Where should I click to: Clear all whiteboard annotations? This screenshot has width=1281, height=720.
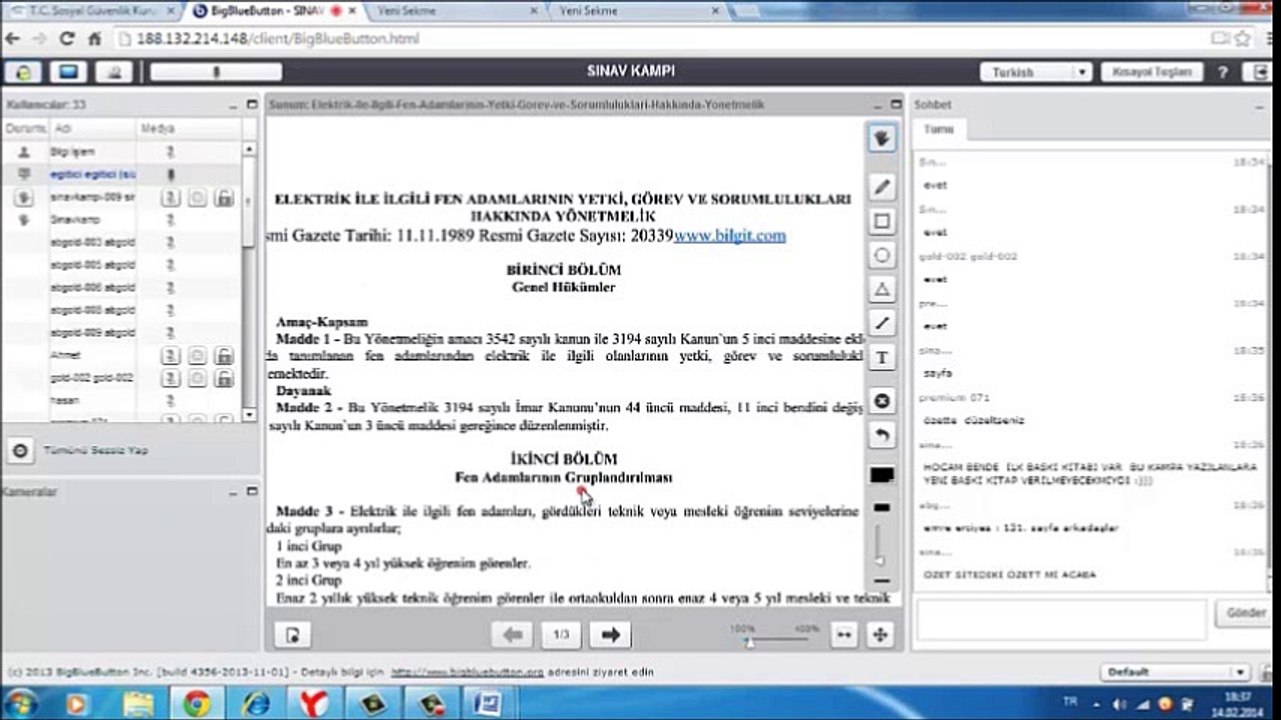coord(882,401)
